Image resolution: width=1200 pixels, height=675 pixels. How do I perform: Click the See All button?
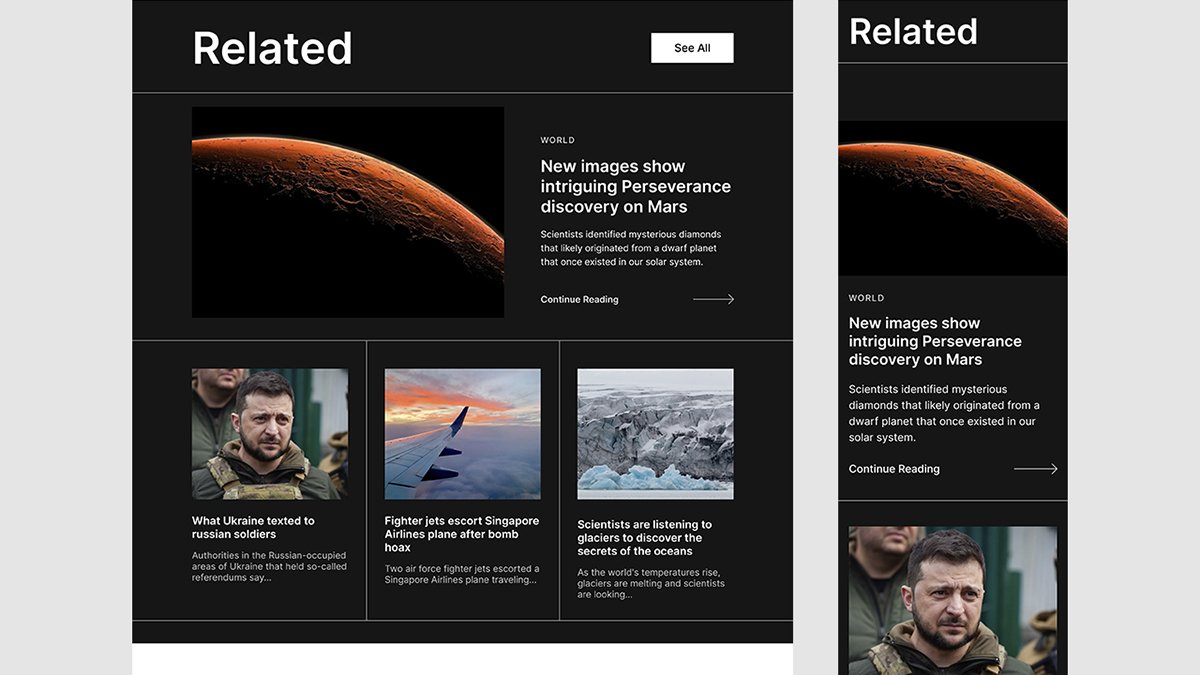click(x=692, y=48)
